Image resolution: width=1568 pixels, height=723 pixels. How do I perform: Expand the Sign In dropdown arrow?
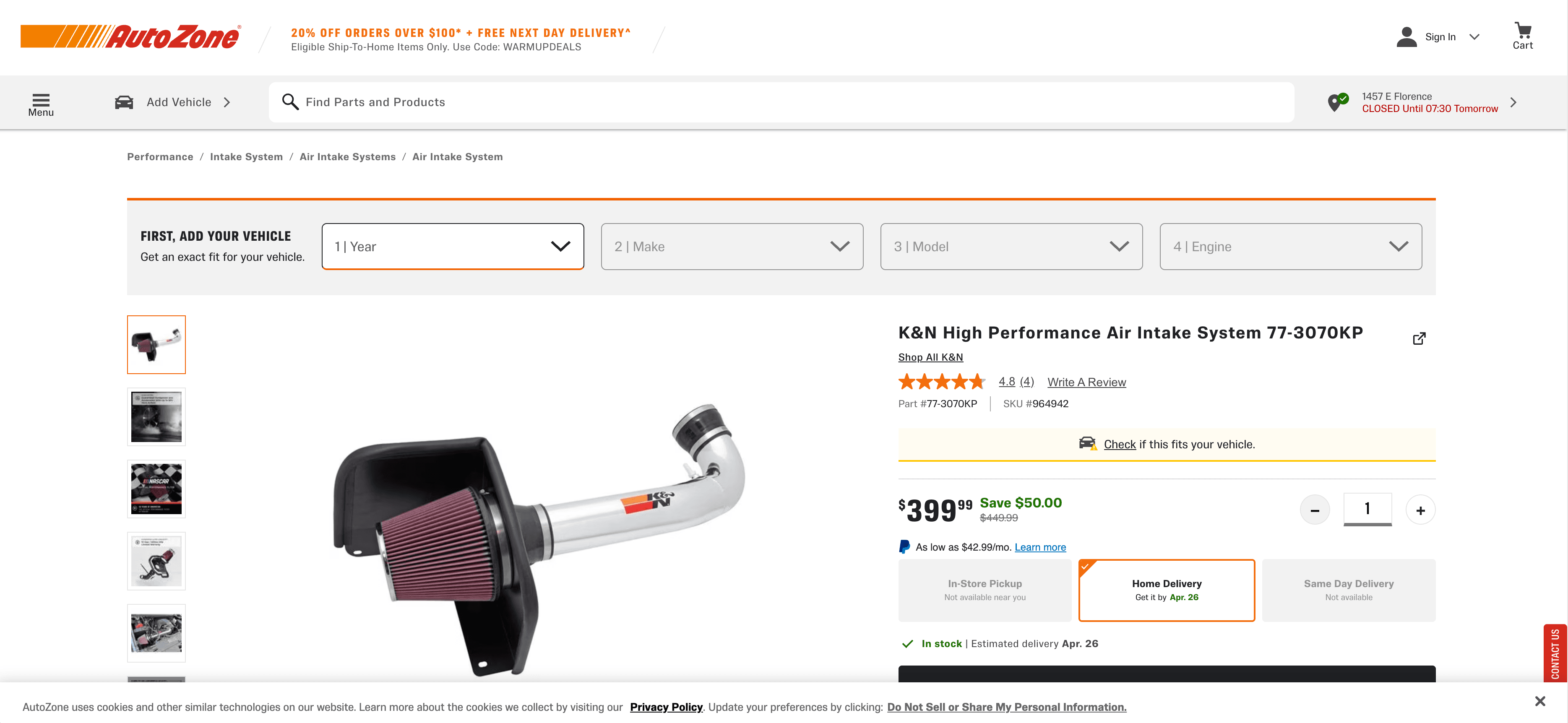coord(1474,36)
